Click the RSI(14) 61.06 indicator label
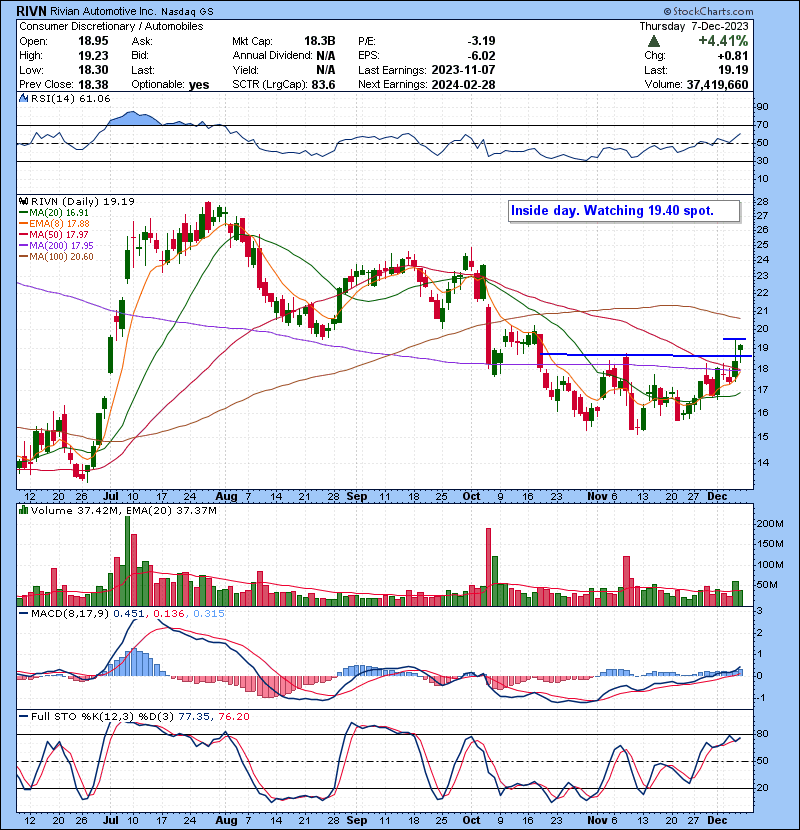Viewport: 800px width, 830px height. coord(71,98)
